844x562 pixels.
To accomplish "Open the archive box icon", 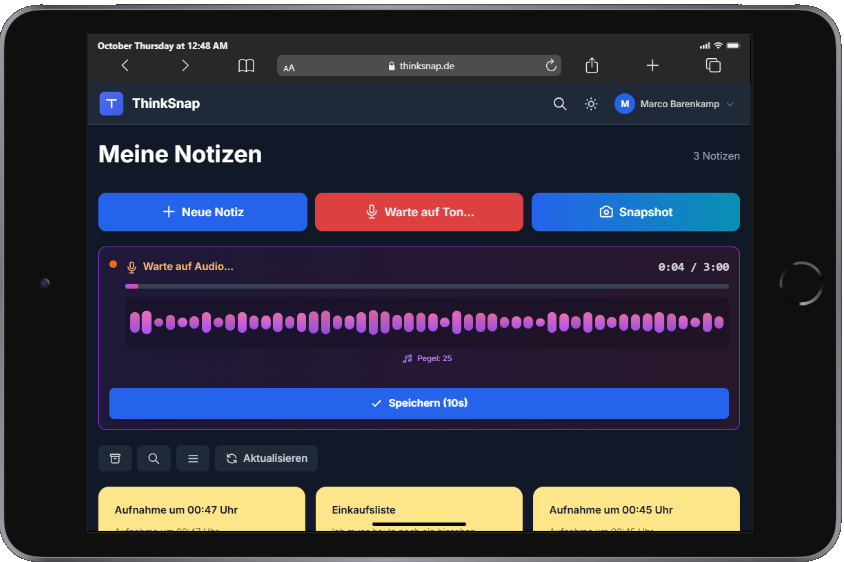I will click(115, 458).
